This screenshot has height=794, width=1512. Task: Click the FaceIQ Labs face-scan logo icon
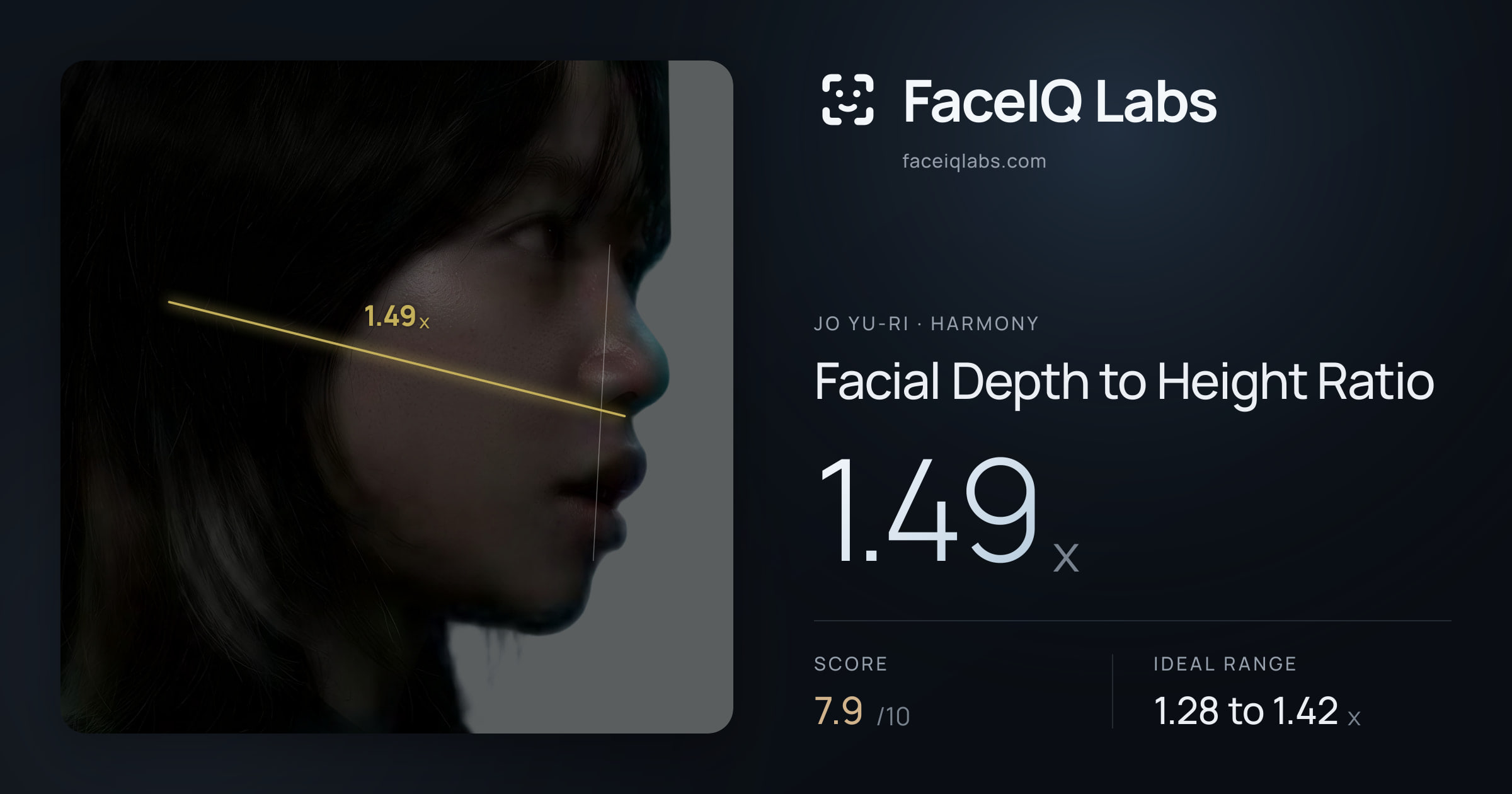848,100
